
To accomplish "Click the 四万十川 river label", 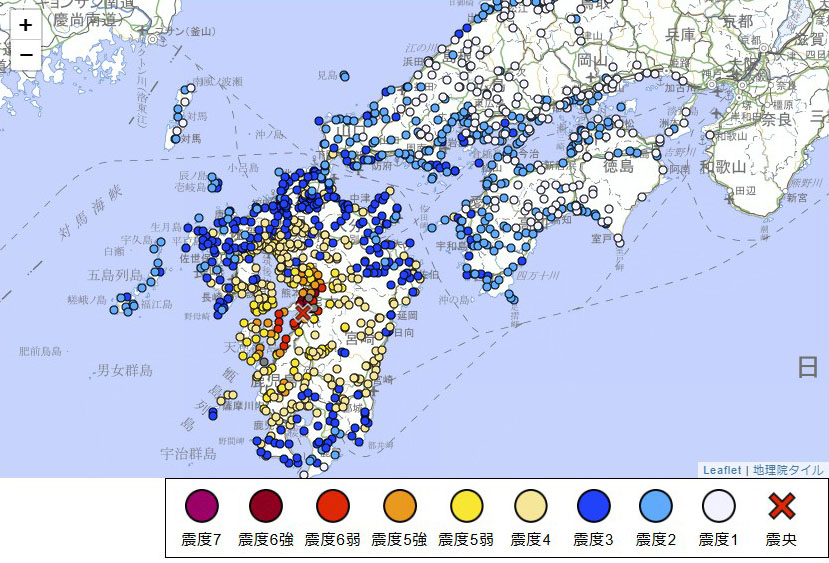I will [537, 275].
